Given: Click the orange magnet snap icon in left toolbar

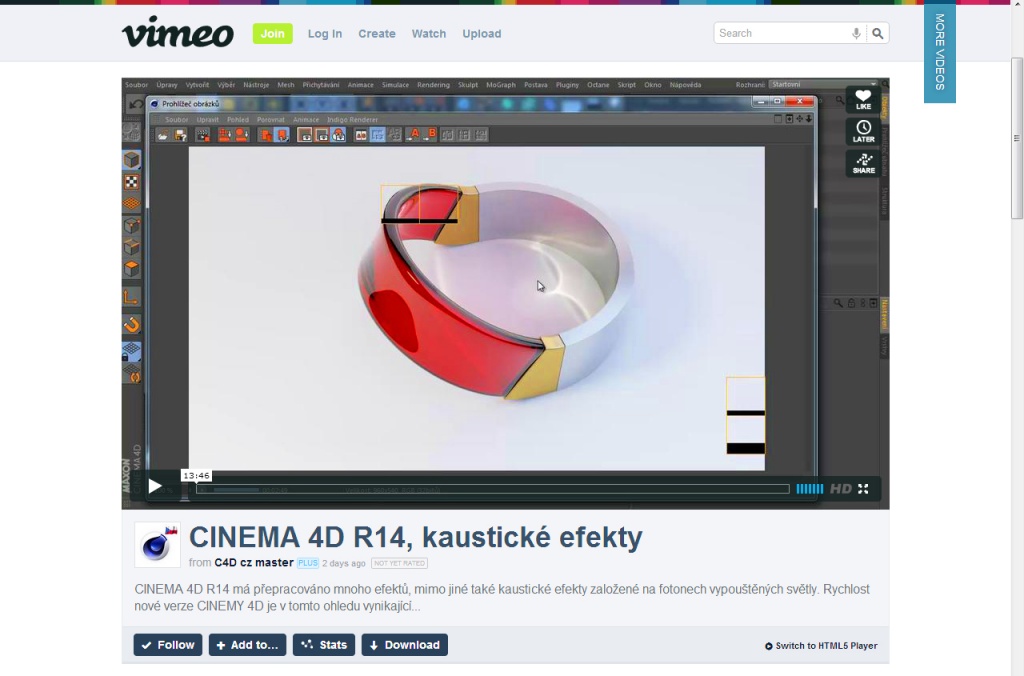Looking at the screenshot, I should [x=132, y=324].
